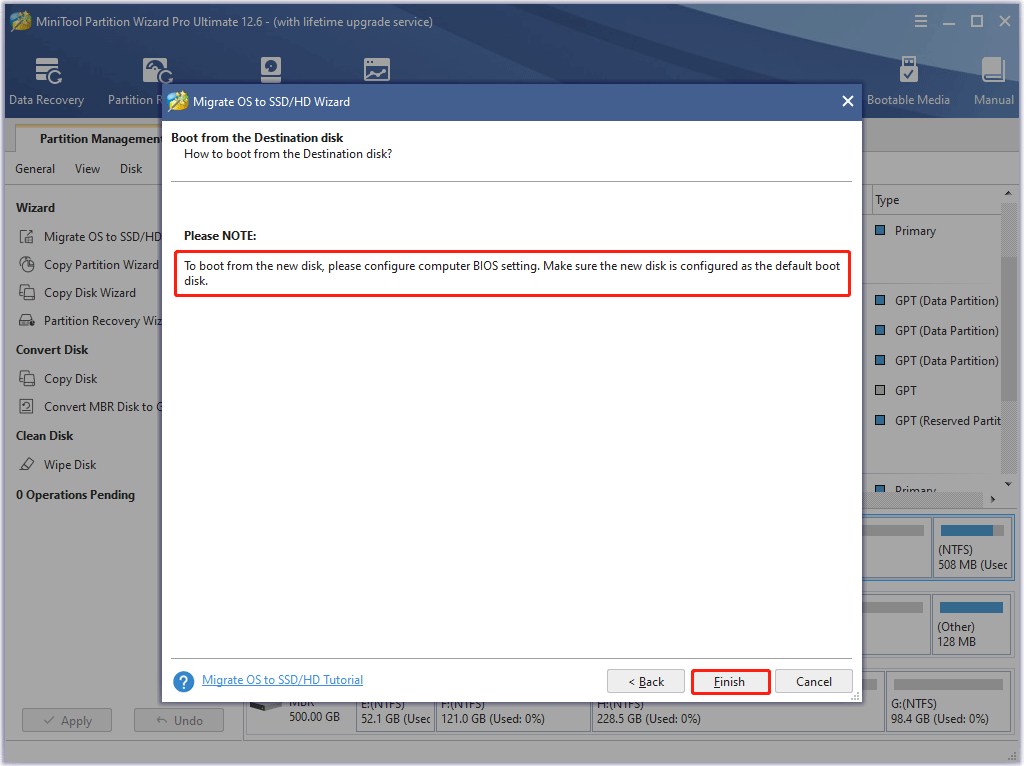The height and width of the screenshot is (766, 1026).
Task: Click the GPT (Reserved Partition) type row
Action: pyautogui.click(x=938, y=421)
